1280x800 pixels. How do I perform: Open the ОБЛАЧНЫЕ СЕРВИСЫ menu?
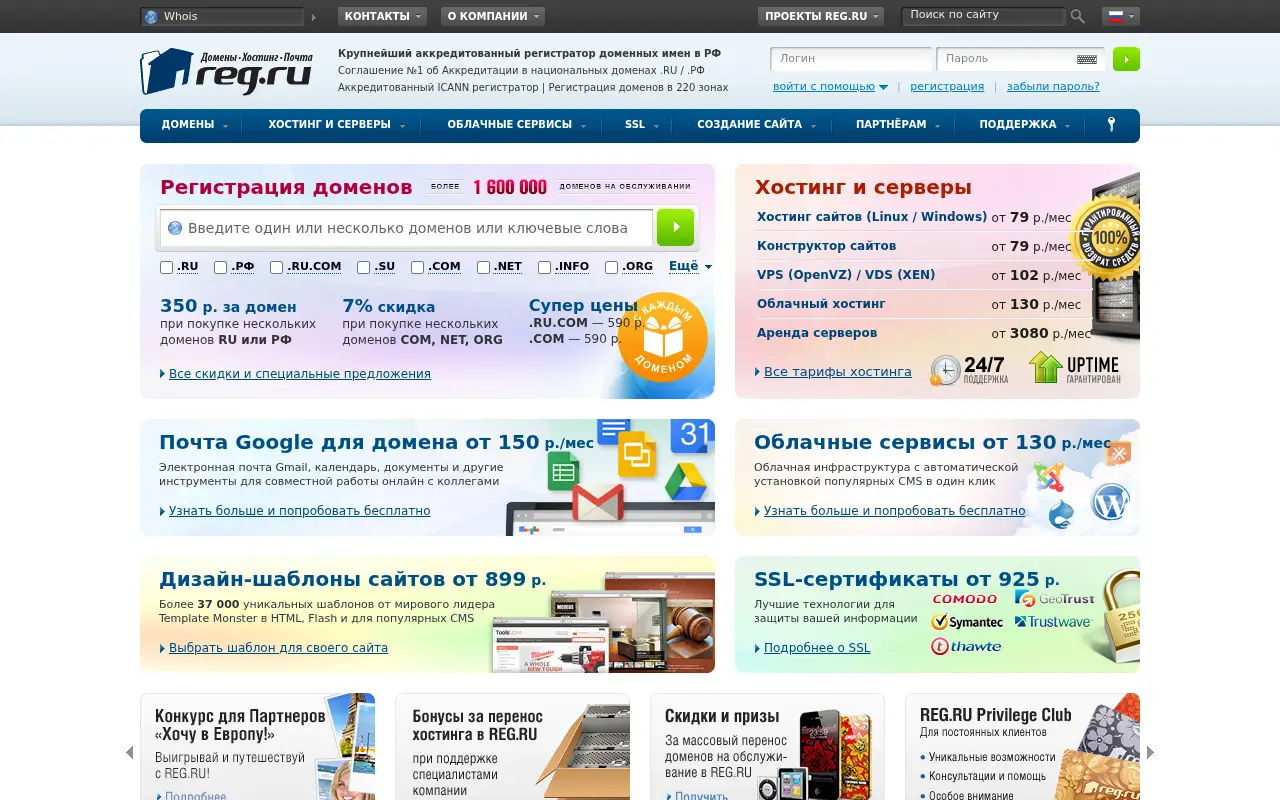coord(516,125)
